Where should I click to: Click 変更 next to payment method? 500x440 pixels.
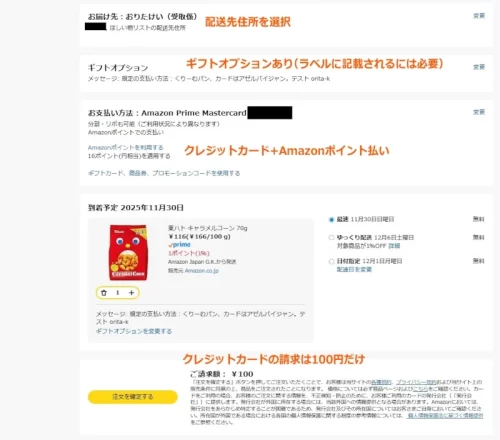(x=479, y=112)
